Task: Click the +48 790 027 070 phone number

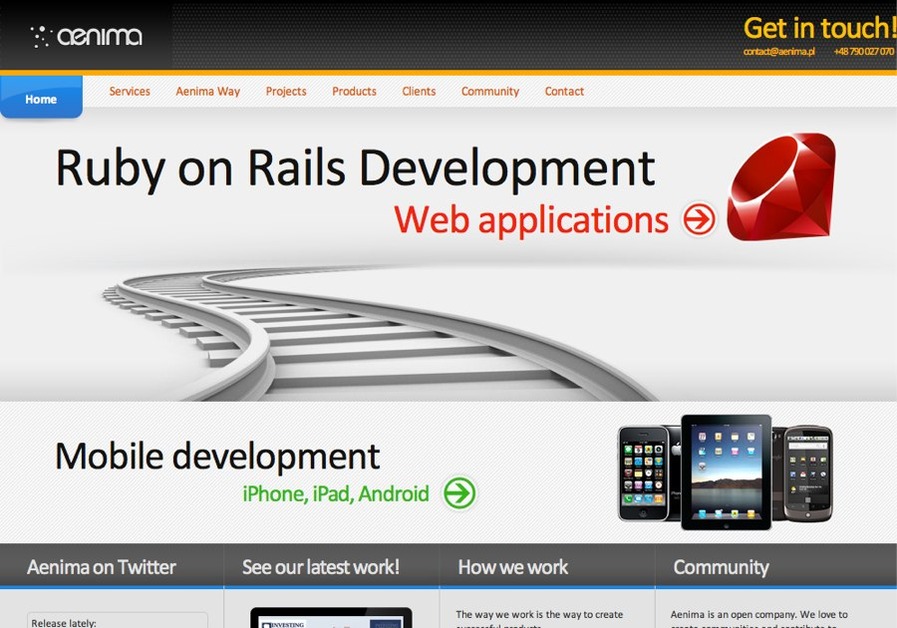Action: [x=864, y=51]
